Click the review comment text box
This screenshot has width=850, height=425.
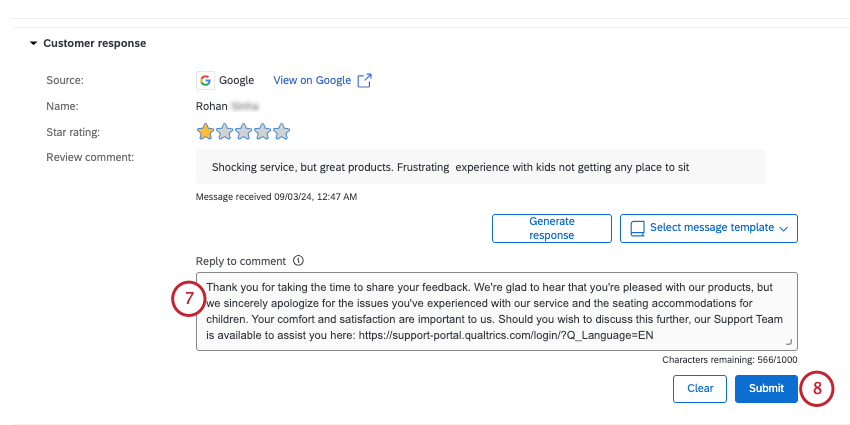[x=480, y=167]
